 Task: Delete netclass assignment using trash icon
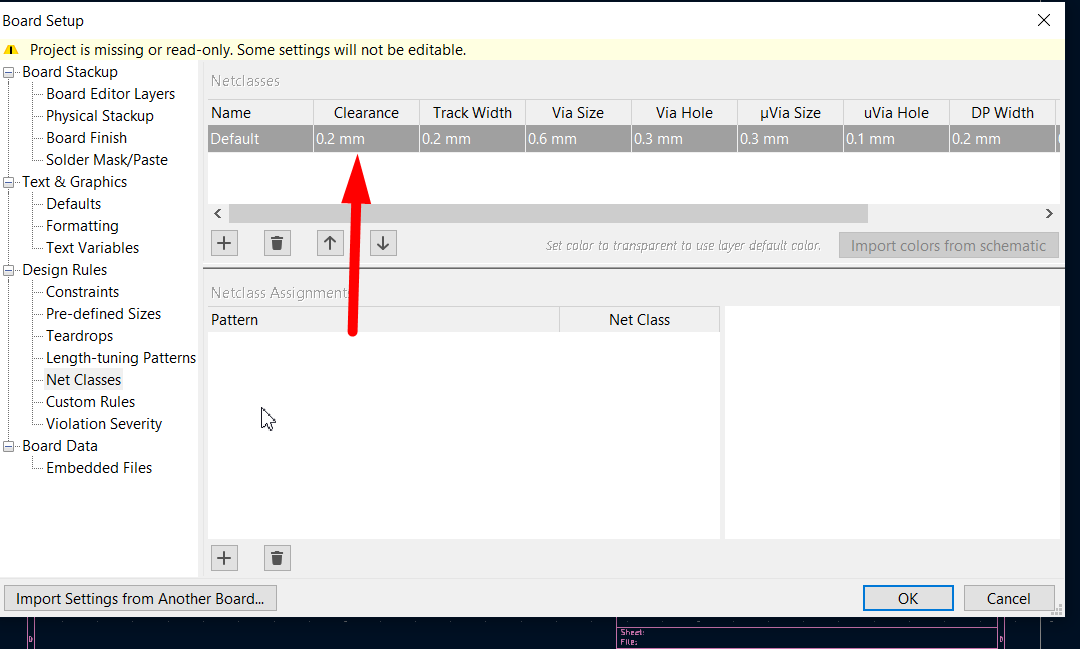[x=277, y=558]
